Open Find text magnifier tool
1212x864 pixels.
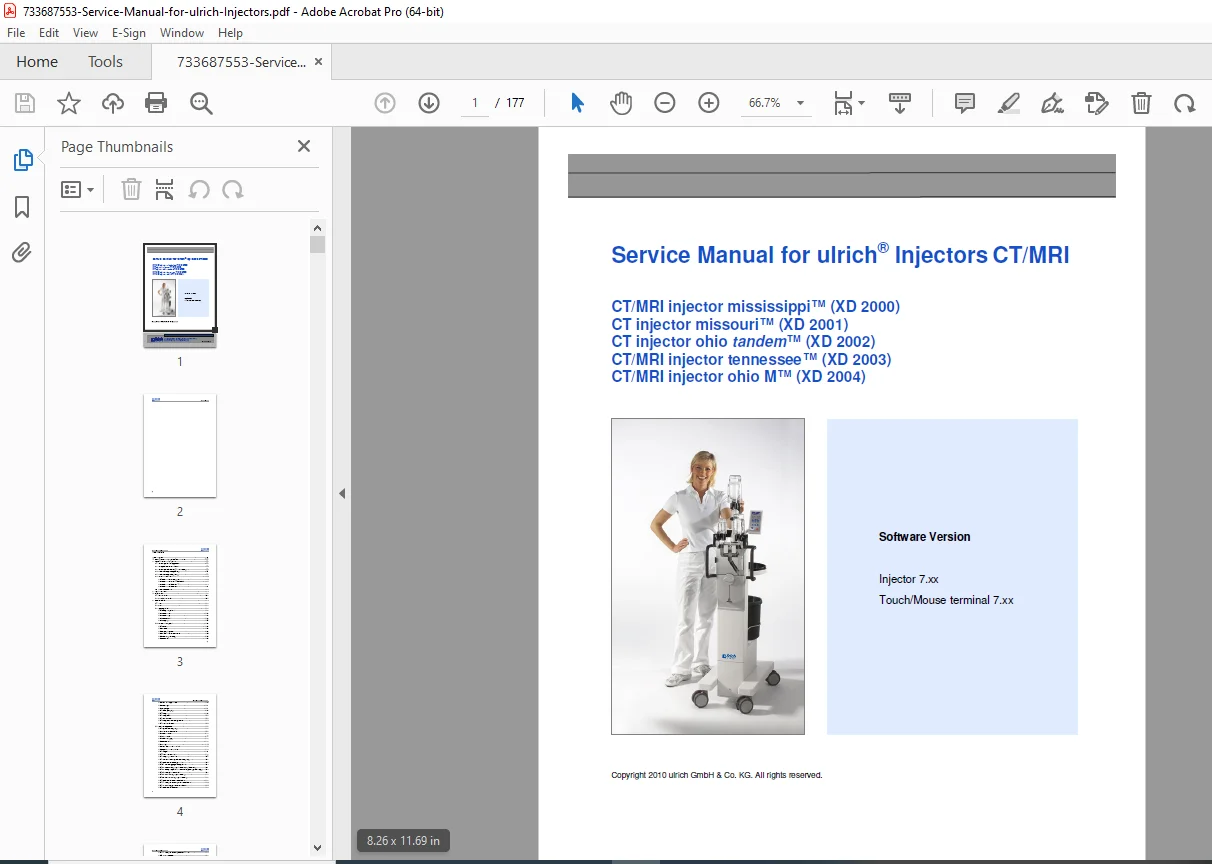201,103
